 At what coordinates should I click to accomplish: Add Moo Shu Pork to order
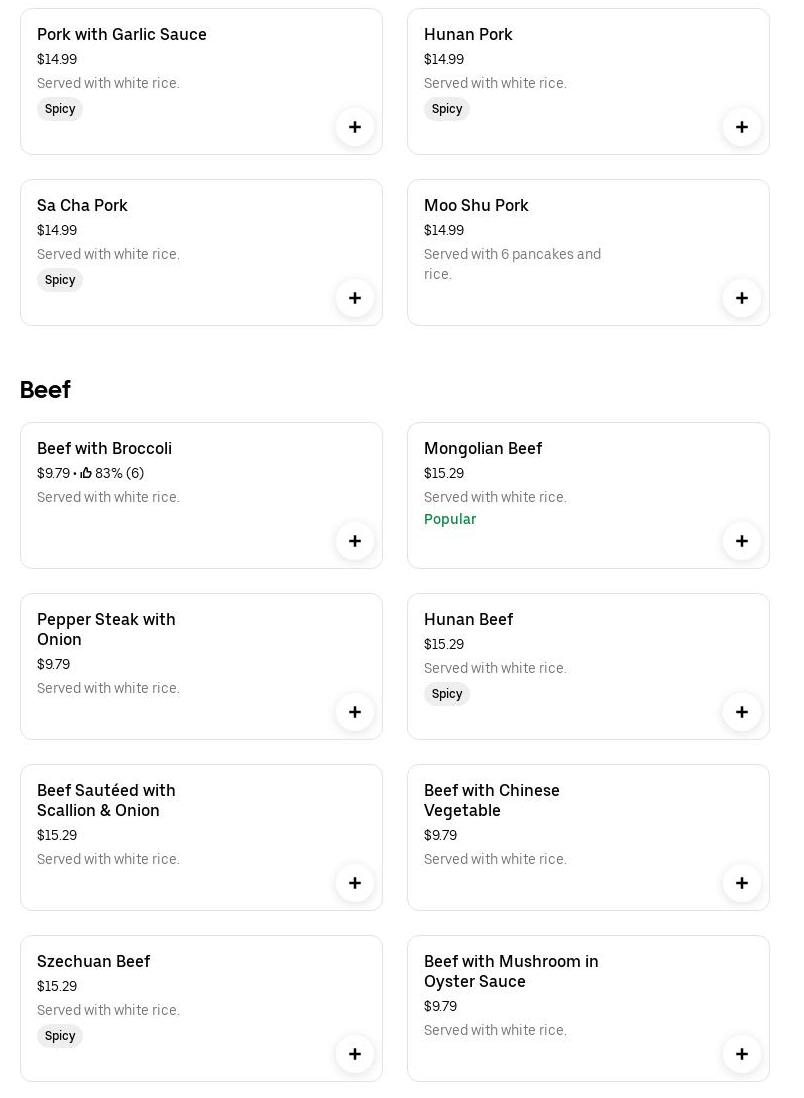click(x=742, y=298)
